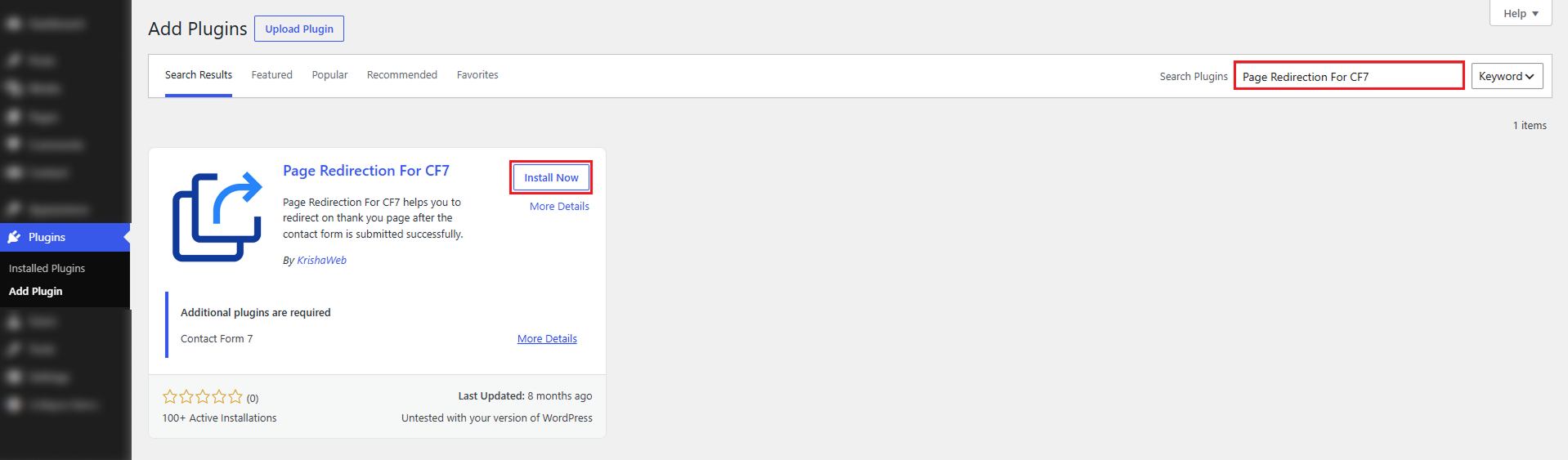Image resolution: width=1568 pixels, height=460 pixels.
Task: Click the Add Plugins page heading
Action: [198, 29]
